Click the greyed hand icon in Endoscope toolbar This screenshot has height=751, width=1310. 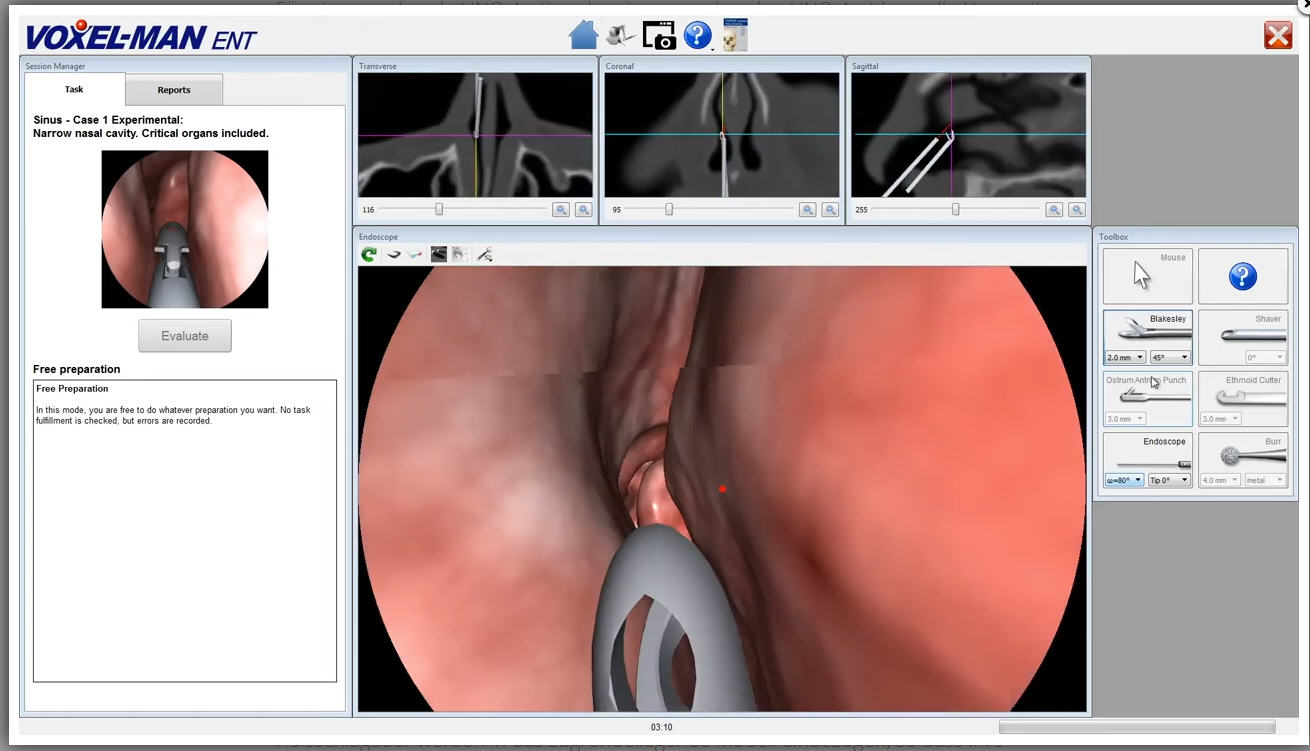[460, 255]
